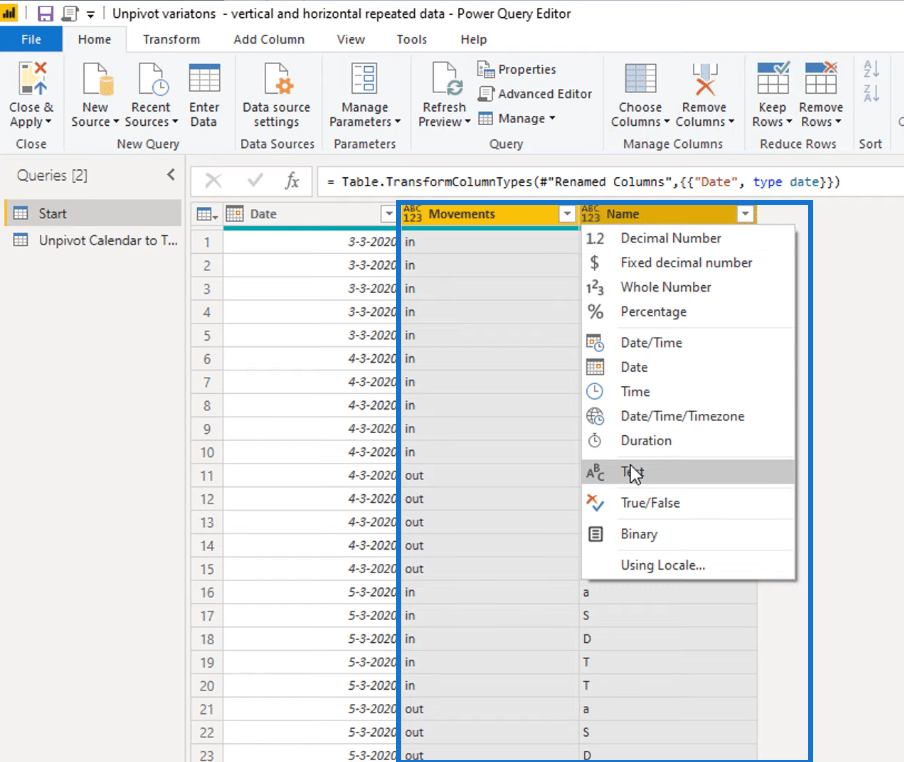Open the quick access toolbar dropdown
This screenshot has width=904, height=762.
[91, 14]
